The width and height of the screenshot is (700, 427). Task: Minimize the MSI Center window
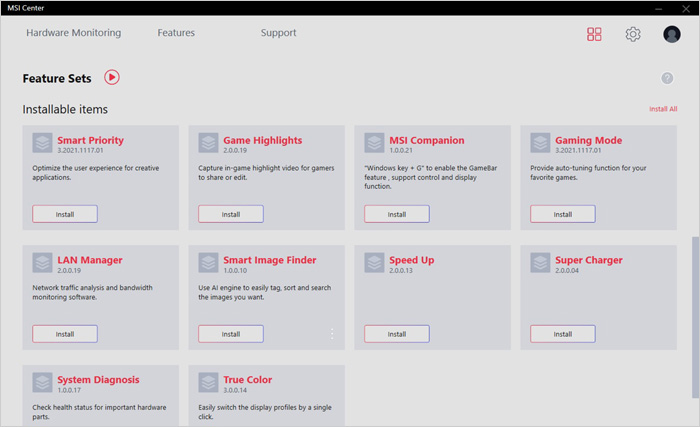point(658,8)
